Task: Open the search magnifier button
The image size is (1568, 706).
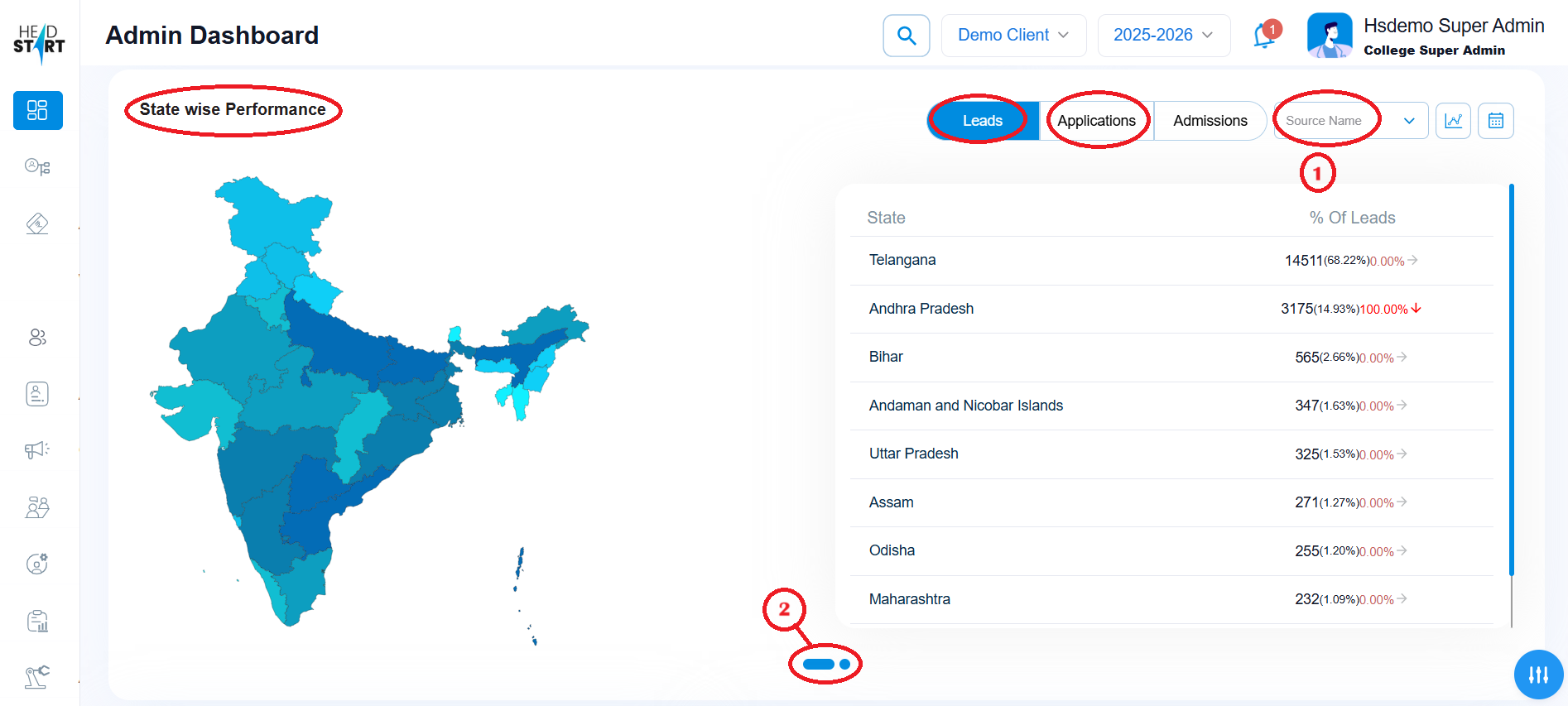Action: (906, 36)
